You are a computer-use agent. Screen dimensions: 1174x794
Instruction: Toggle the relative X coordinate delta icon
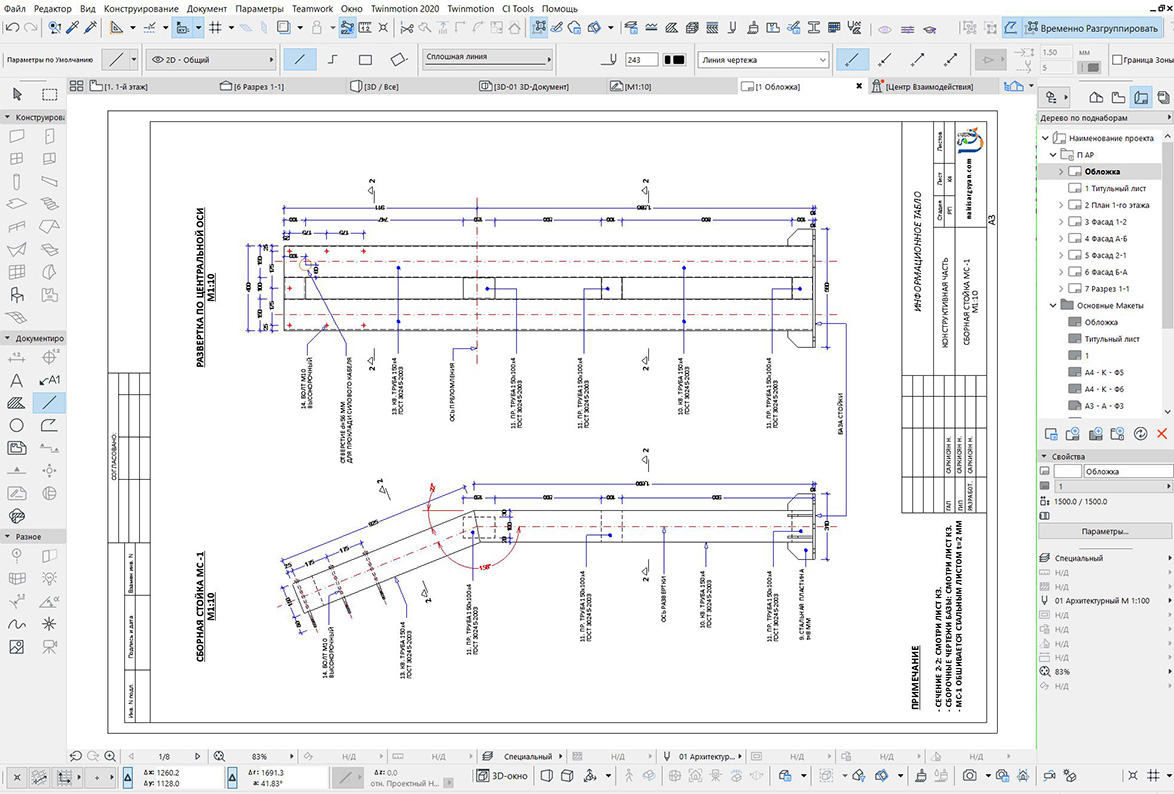(x=128, y=778)
